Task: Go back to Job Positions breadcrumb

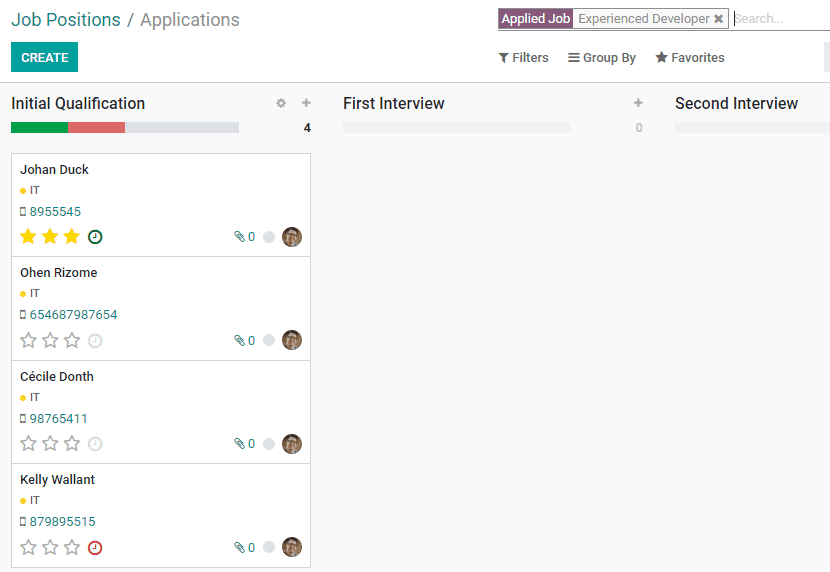Action: coord(66,20)
